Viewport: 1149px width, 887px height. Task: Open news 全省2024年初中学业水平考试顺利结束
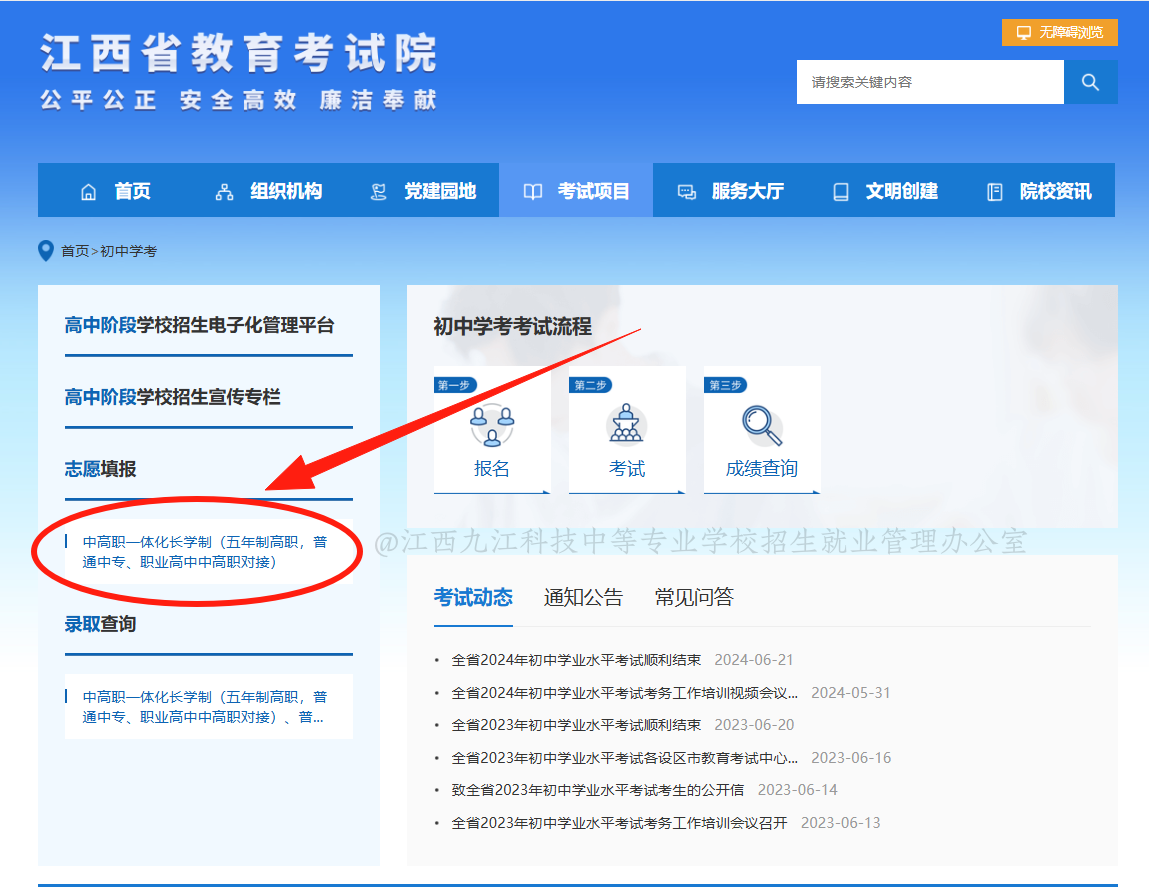coord(576,660)
